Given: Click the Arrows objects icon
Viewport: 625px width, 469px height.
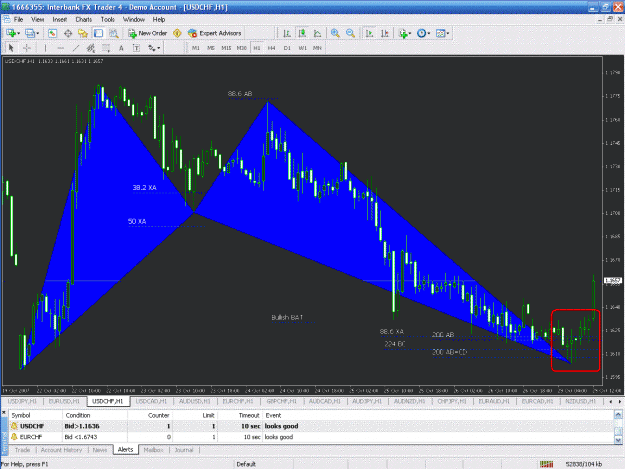Looking at the screenshot, I should click(x=151, y=48).
